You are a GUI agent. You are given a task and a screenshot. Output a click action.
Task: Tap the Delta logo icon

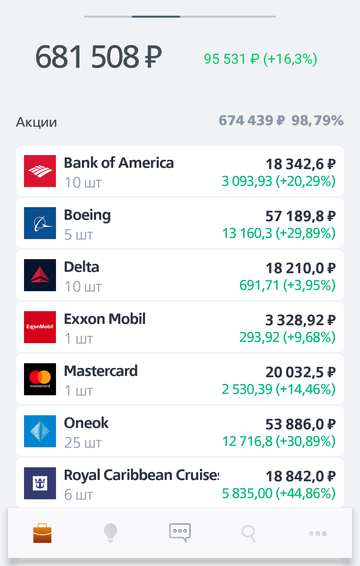(x=40, y=275)
